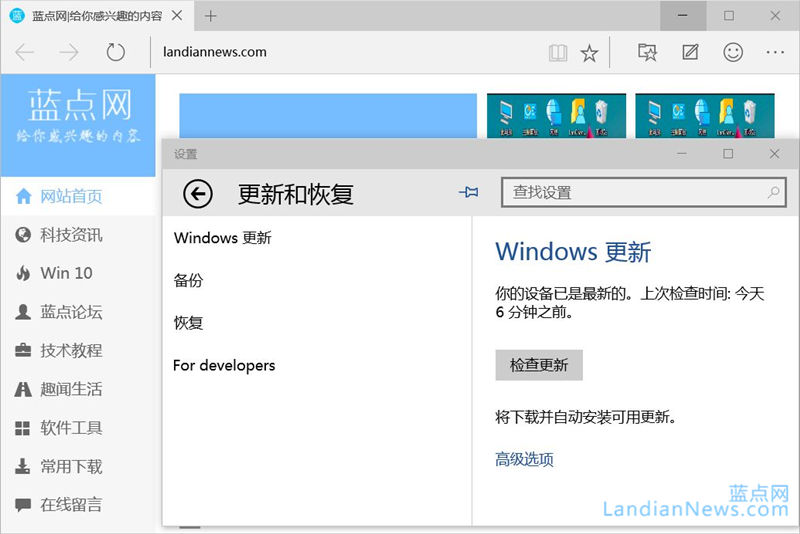Click the road icon beside 趣闻生活
The width and height of the screenshot is (800, 534).
[x=23, y=389]
